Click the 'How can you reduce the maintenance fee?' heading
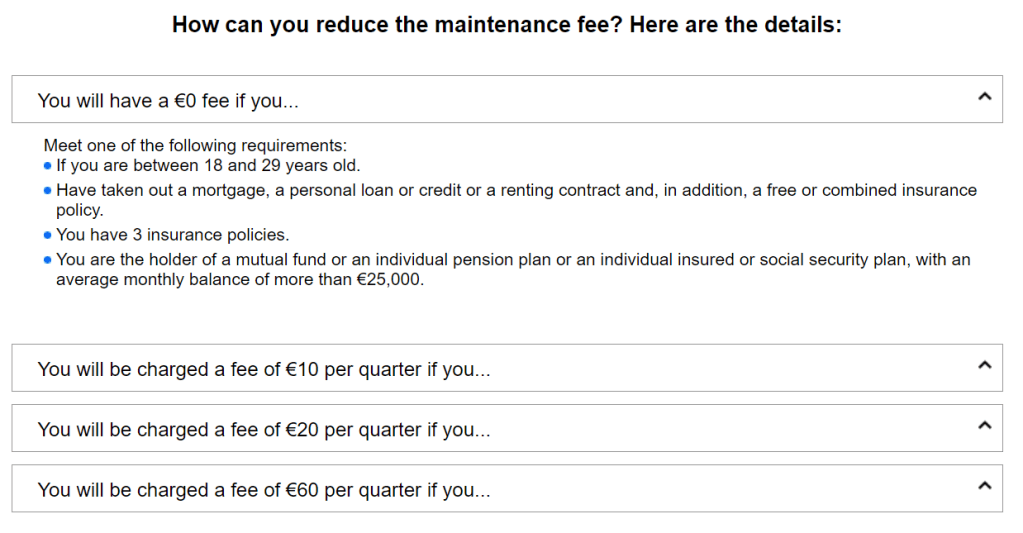Viewport: 1023px width, 533px height. coord(507,25)
